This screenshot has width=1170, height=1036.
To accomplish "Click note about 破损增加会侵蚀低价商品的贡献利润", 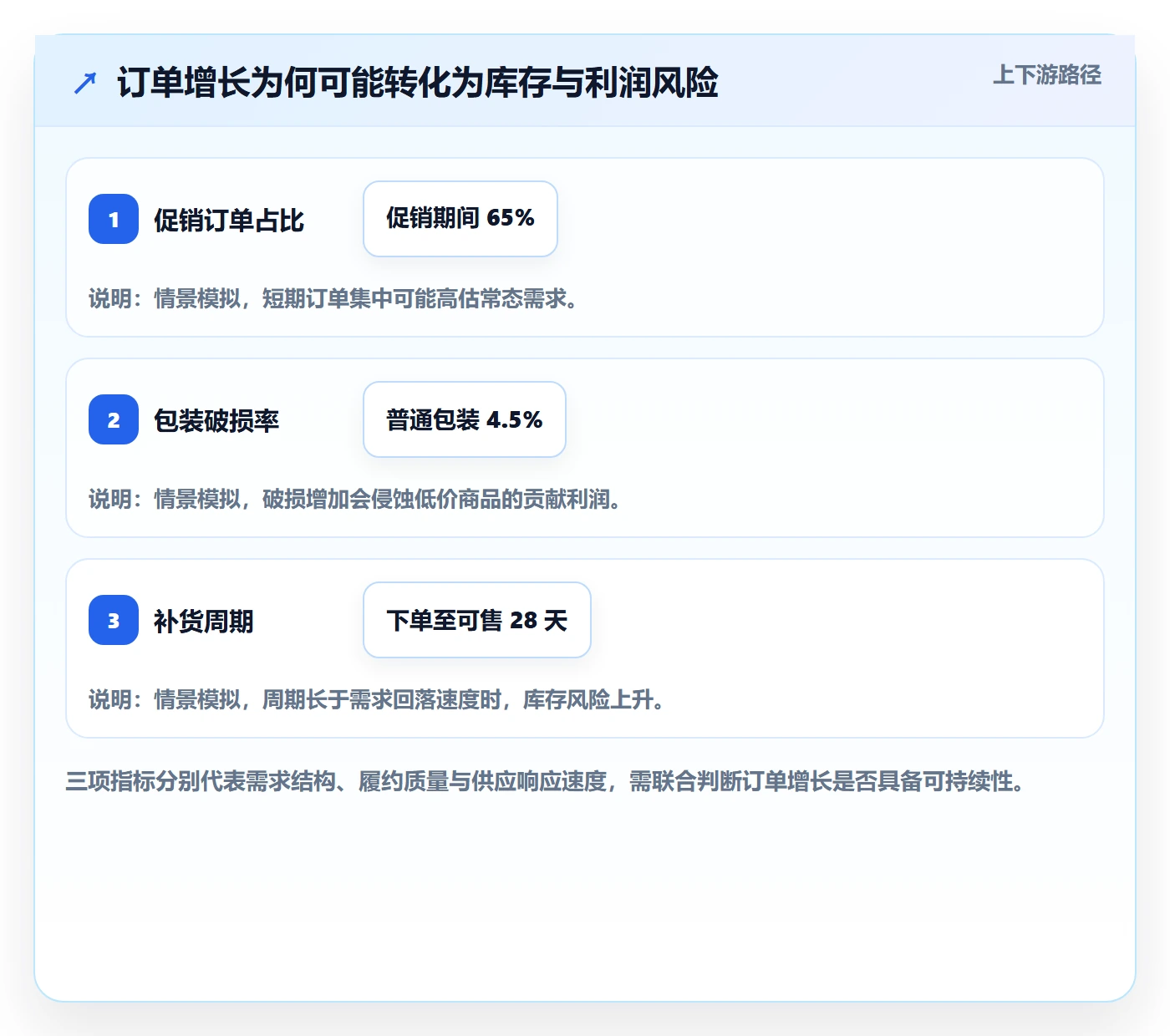I will [x=355, y=499].
